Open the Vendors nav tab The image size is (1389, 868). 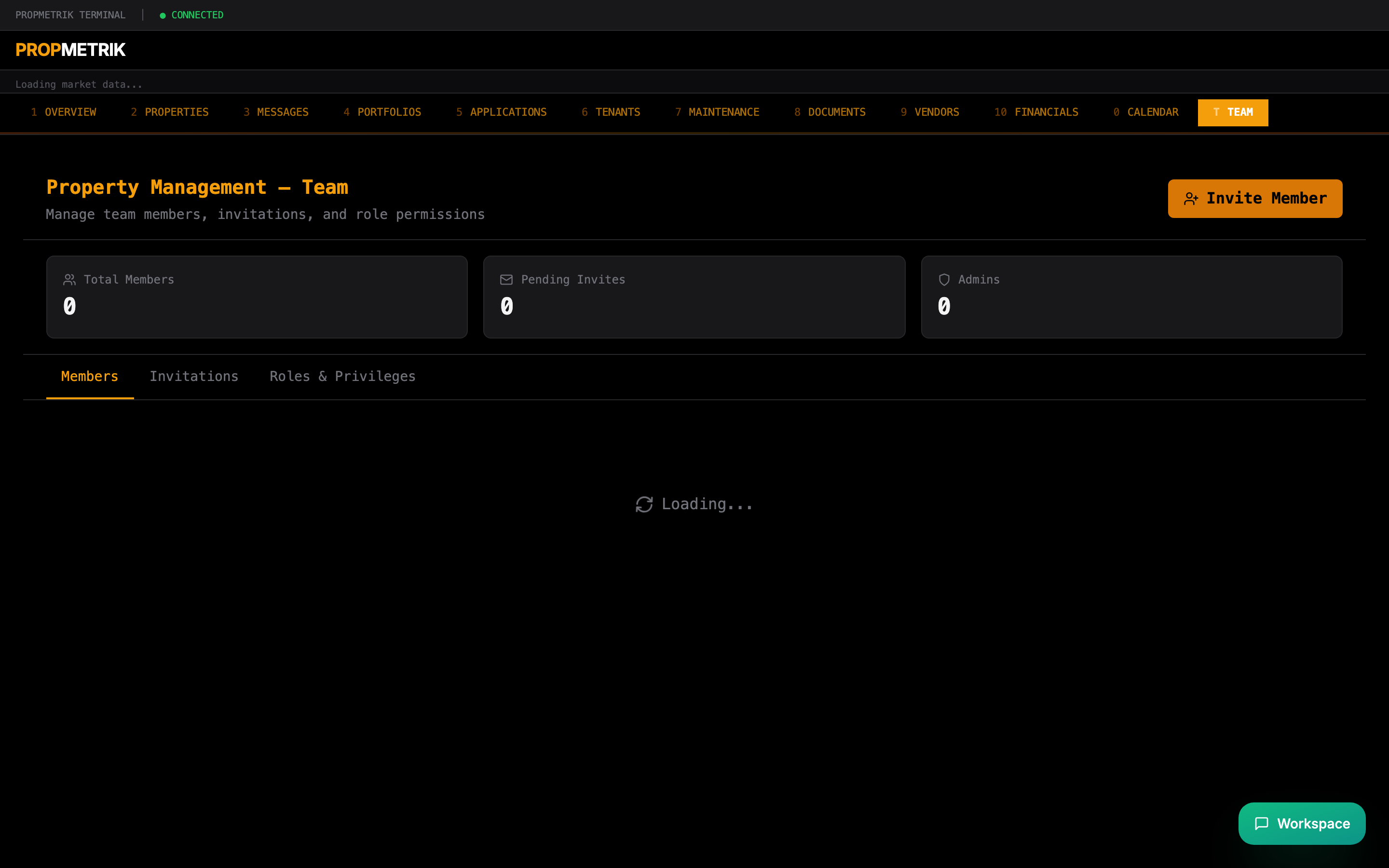pyautogui.click(x=930, y=112)
